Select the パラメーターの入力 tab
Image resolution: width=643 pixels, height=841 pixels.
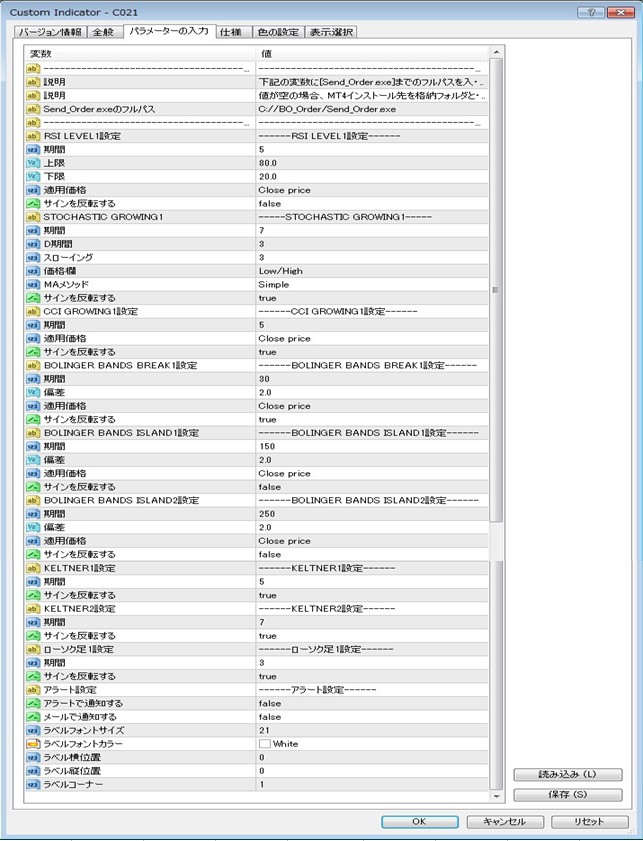(169, 31)
